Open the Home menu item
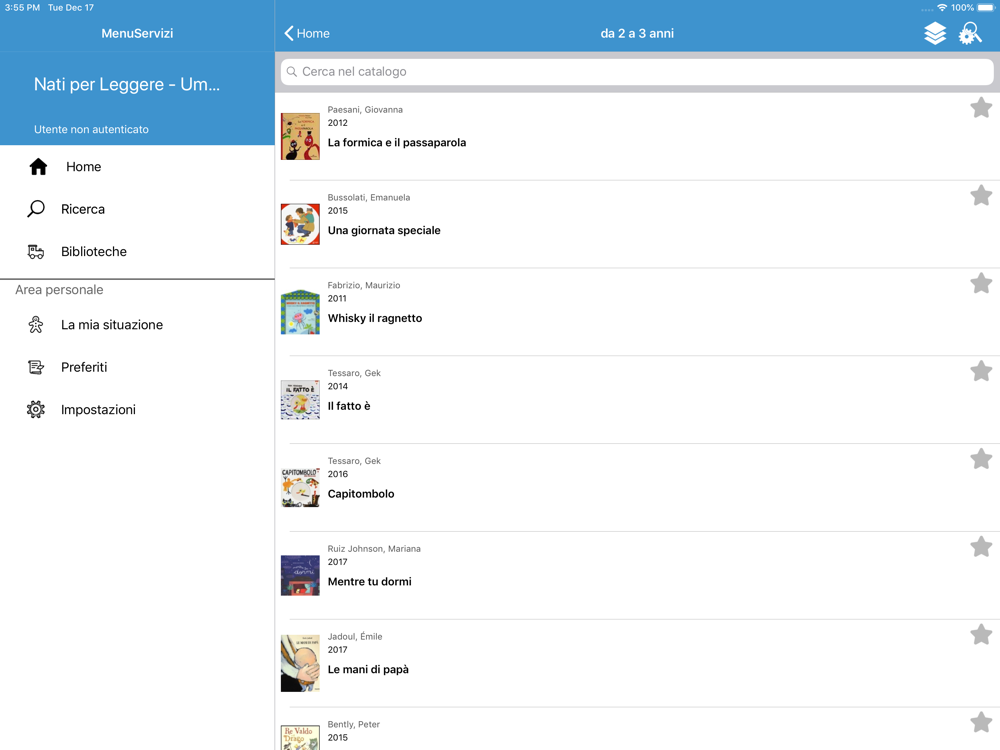Image resolution: width=1000 pixels, height=750 pixels. point(137,166)
